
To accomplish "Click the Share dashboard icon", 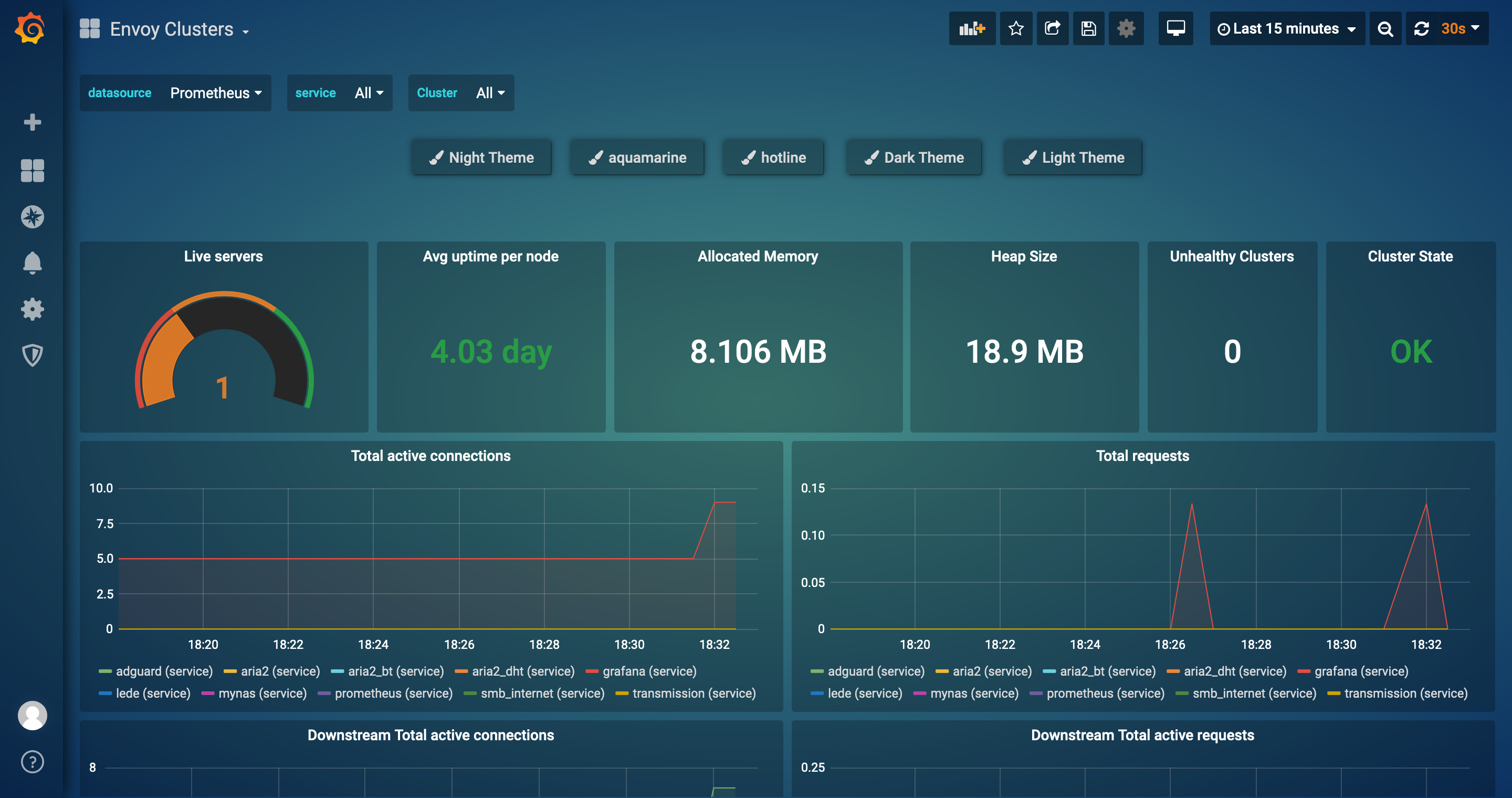I will [1053, 29].
